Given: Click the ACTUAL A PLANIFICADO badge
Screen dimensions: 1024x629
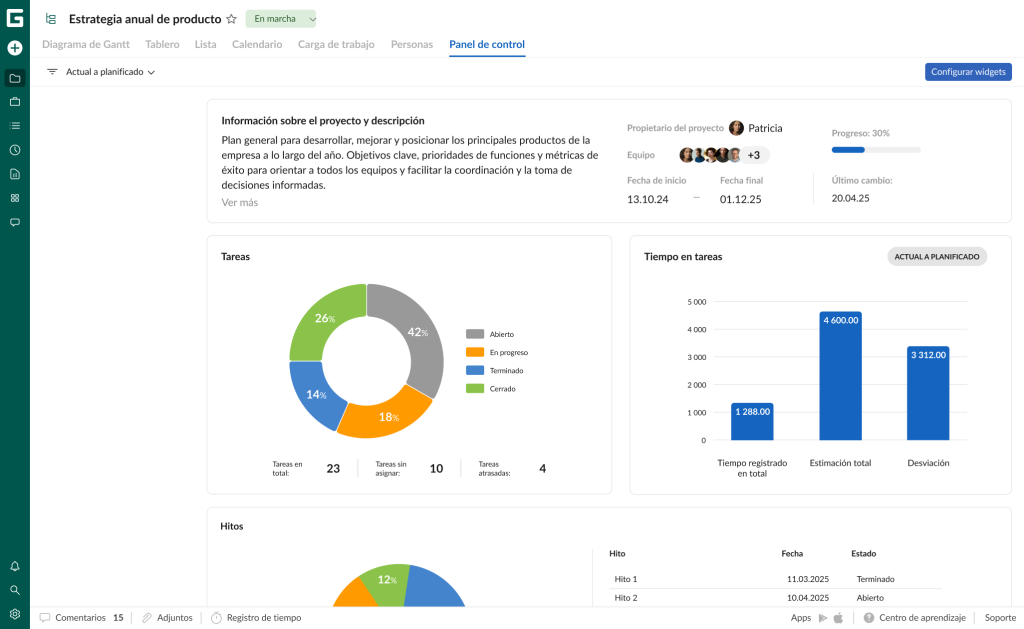Looking at the screenshot, I should (x=936, y=257).
